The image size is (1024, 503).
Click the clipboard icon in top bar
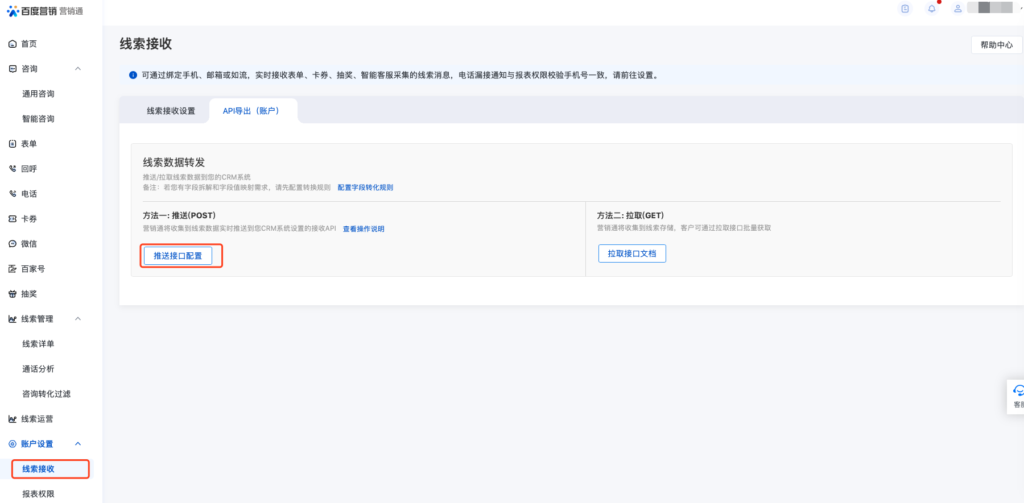pos(905,9)
